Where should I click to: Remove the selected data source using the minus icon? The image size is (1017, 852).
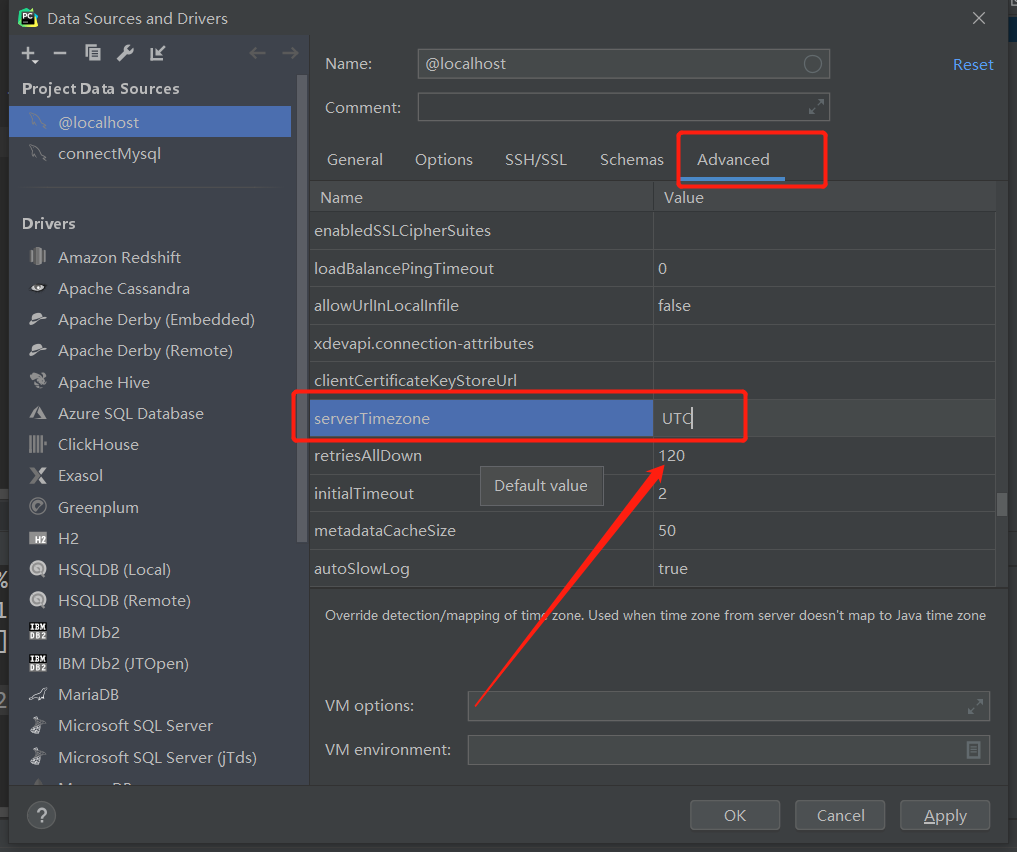pyautogui.click(x=60, y=53)
